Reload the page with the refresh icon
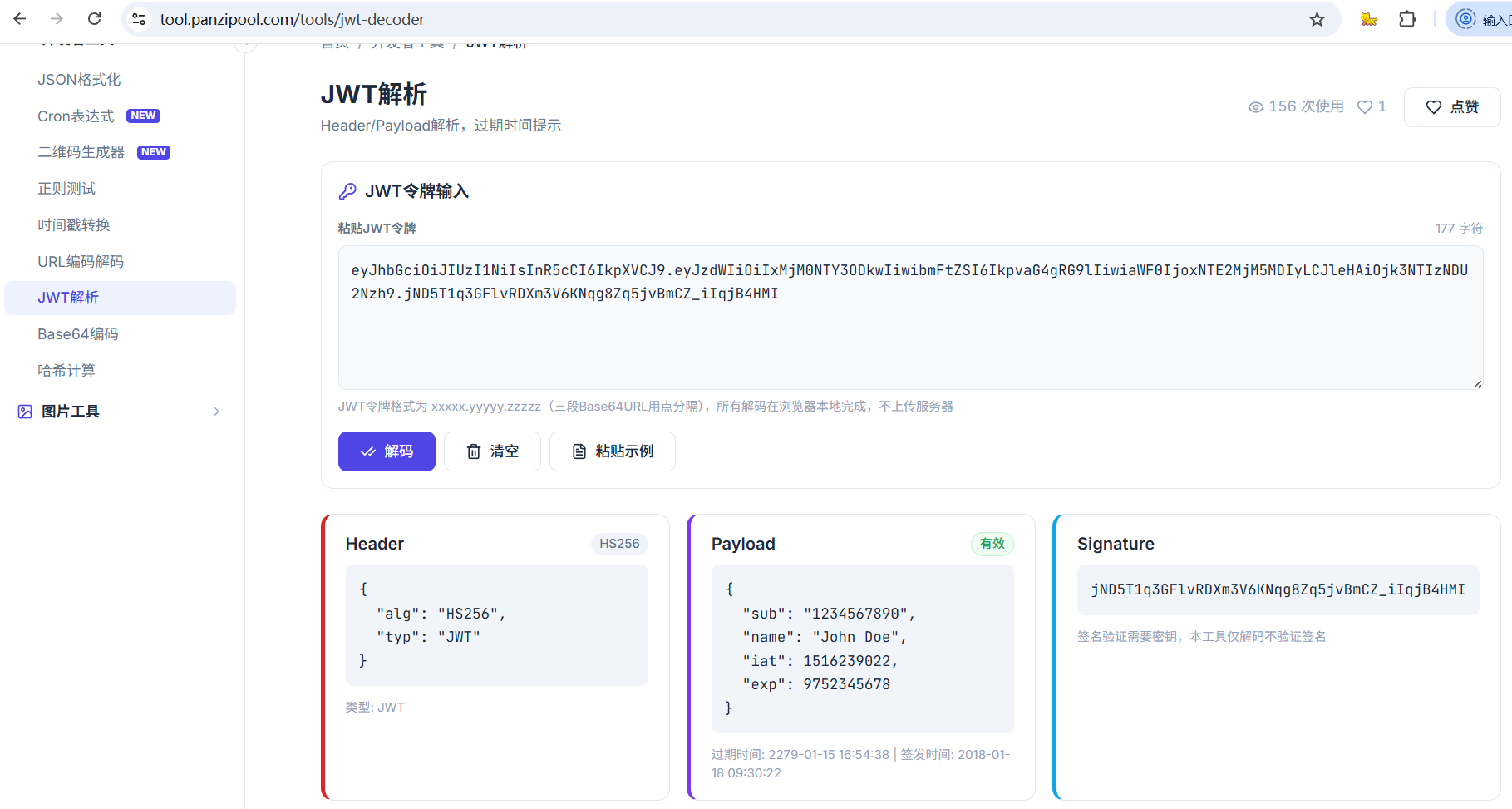The width and height of the screenshot is (1512, 809). point(95,19)
